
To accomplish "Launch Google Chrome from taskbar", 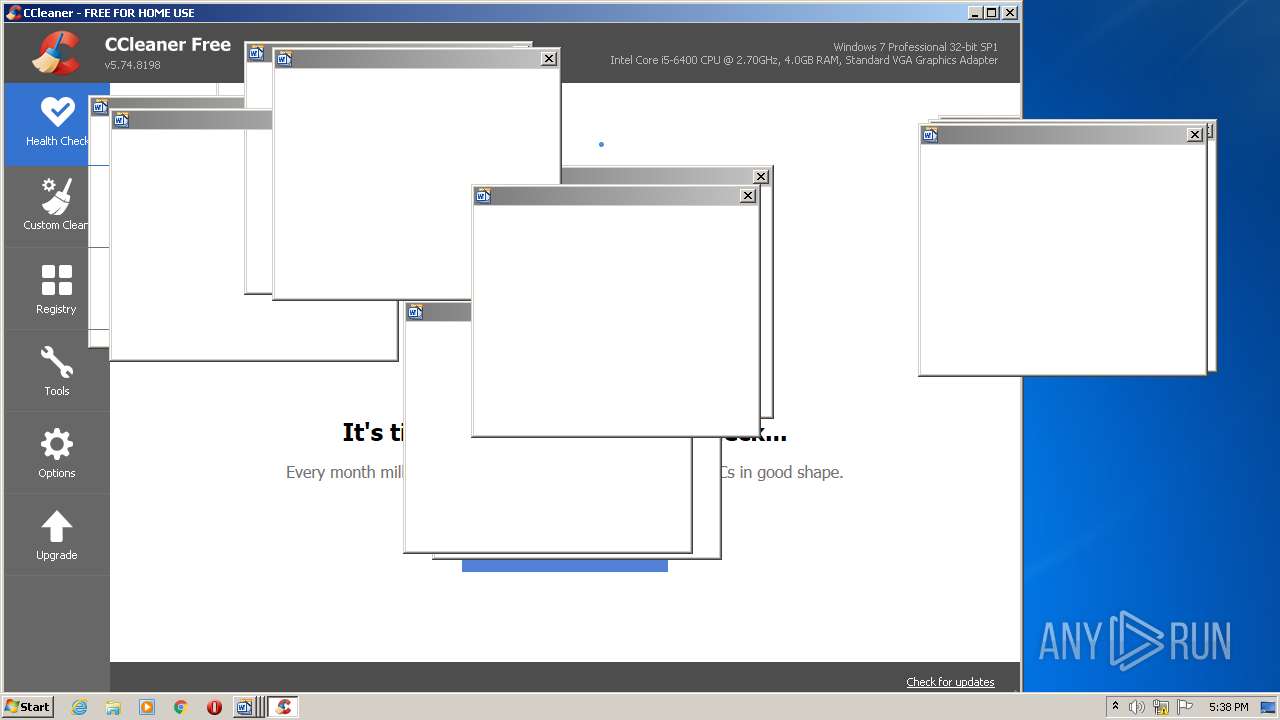I will point(181,707).
